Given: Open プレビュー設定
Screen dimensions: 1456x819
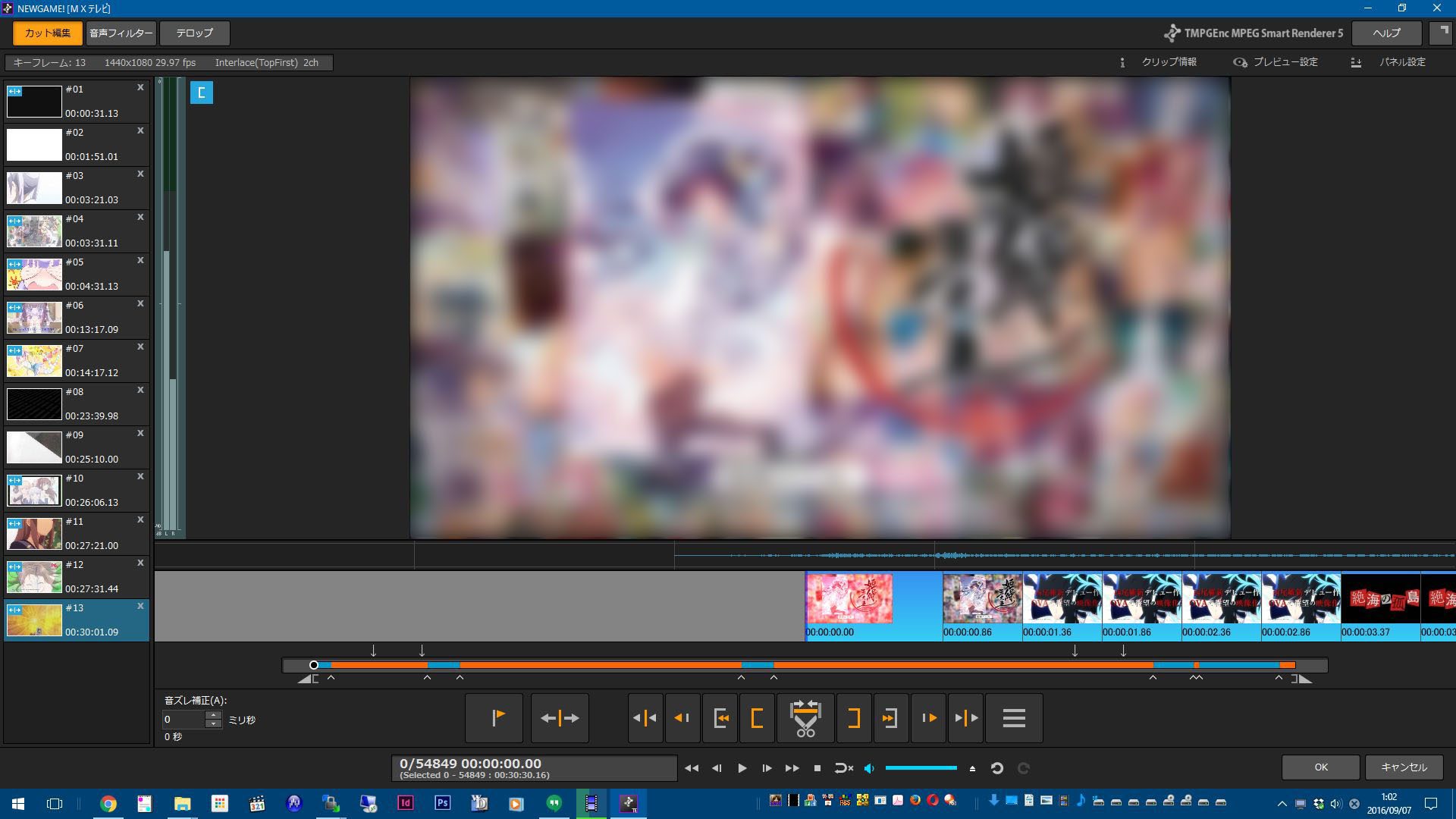Looking at the screenshot, I should [1276, 62].
